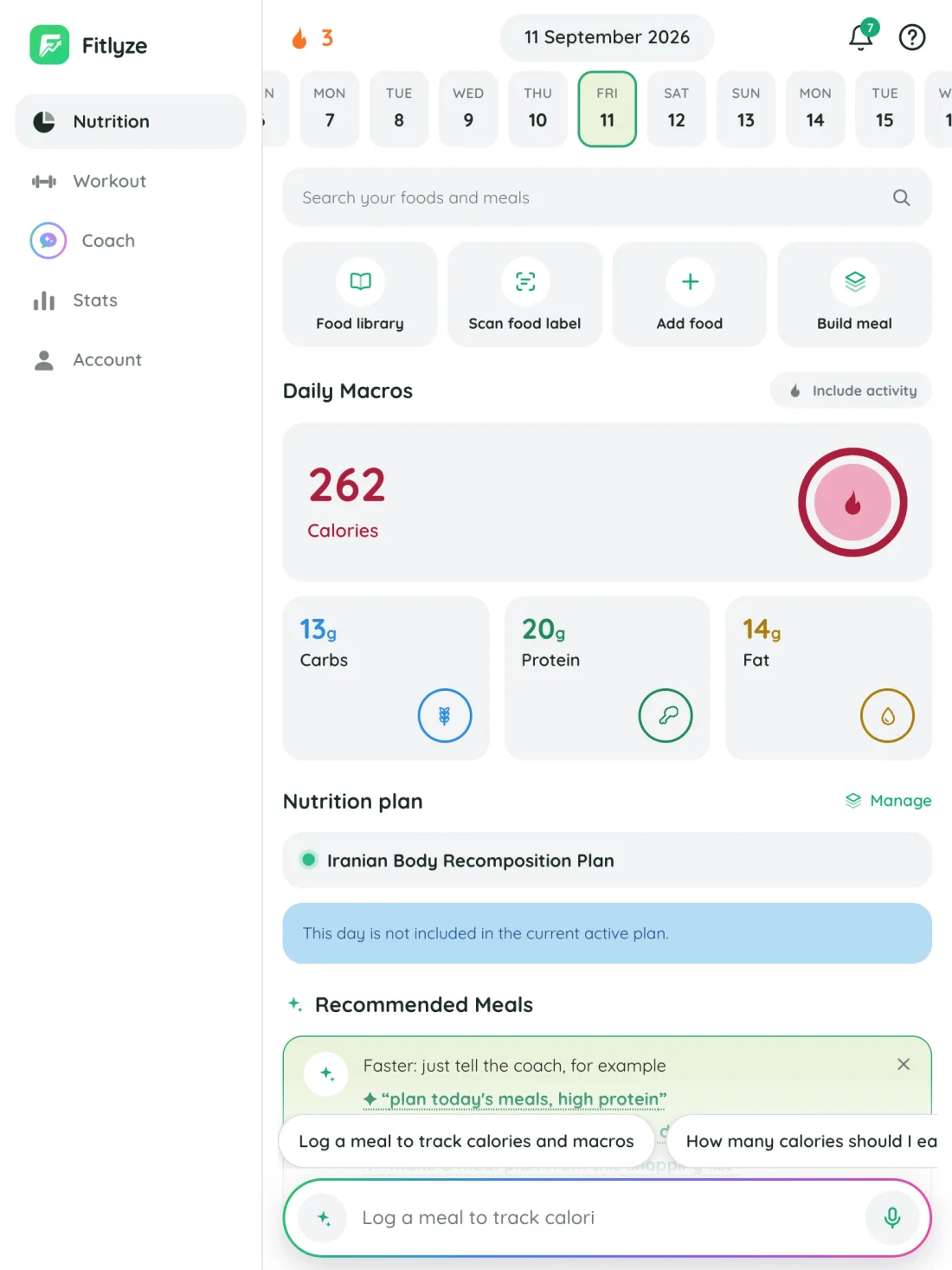Viewport: 952px width, 1270px height.
Task: Click the Stats bar chart icon in the sidebar
Action: 44,300
